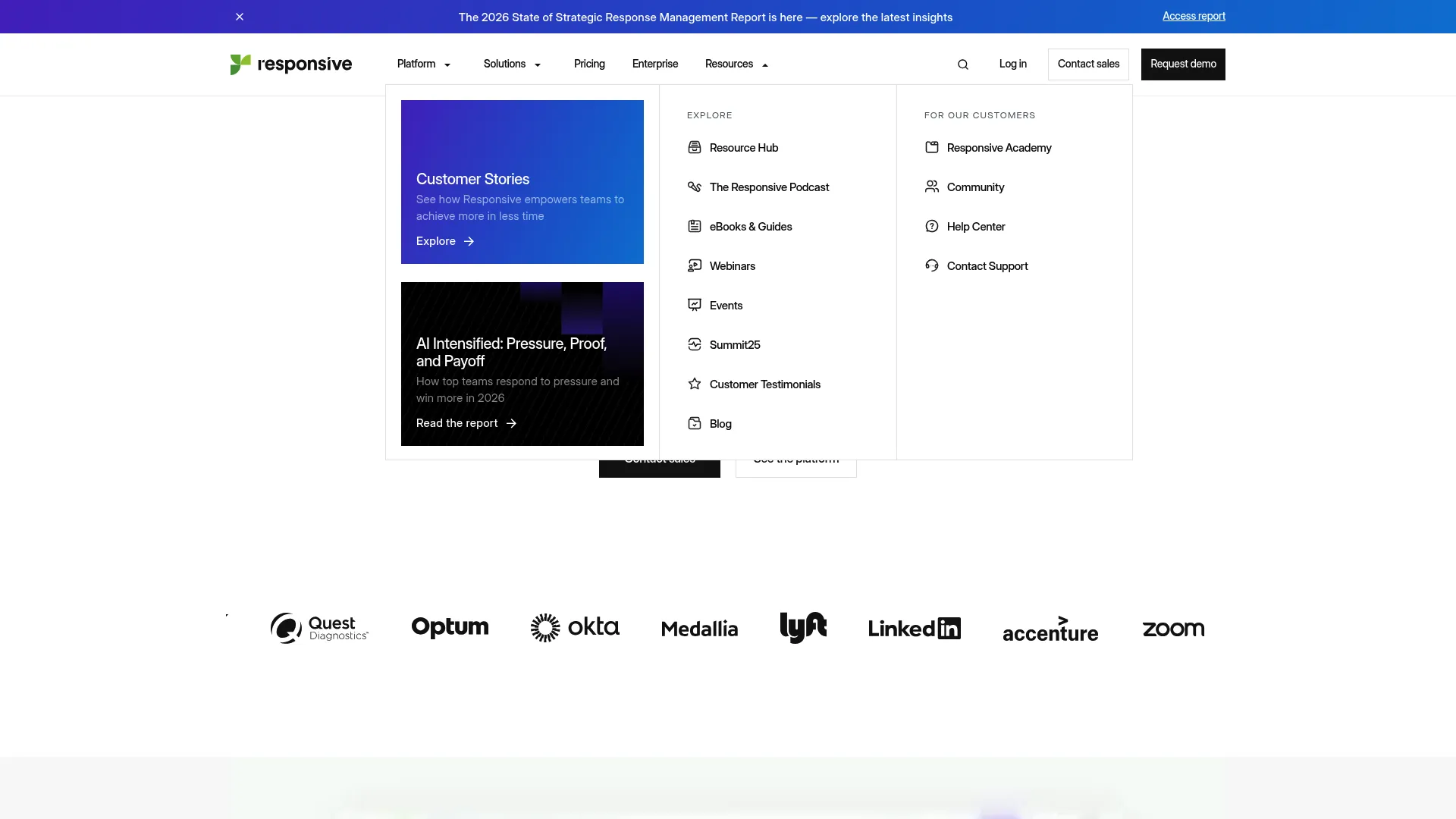The width and height of the screenshot is (1456, 819).
Task: Click the Responsive Academy icon
Action: (x=932, y=147)
